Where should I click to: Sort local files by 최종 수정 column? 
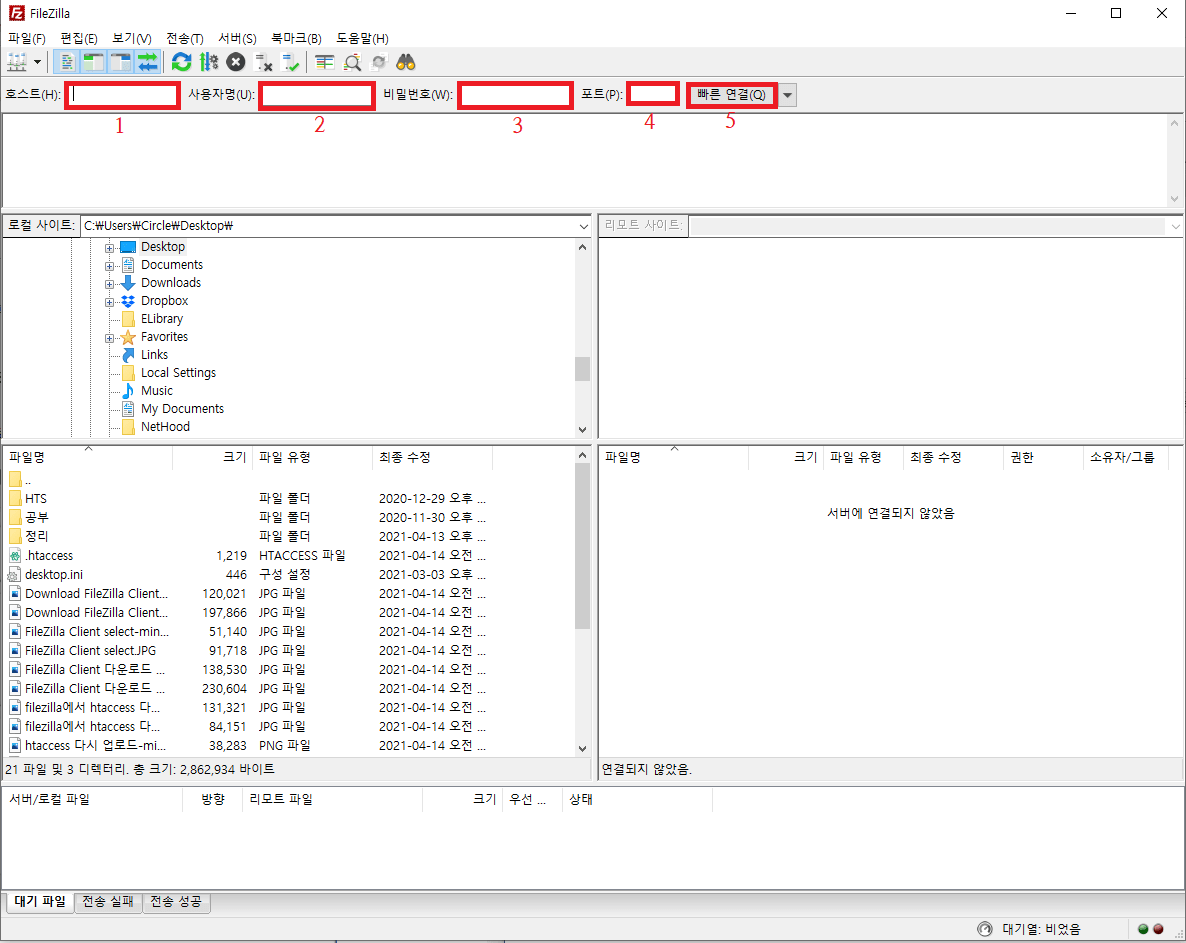click(x=432, y=458)
